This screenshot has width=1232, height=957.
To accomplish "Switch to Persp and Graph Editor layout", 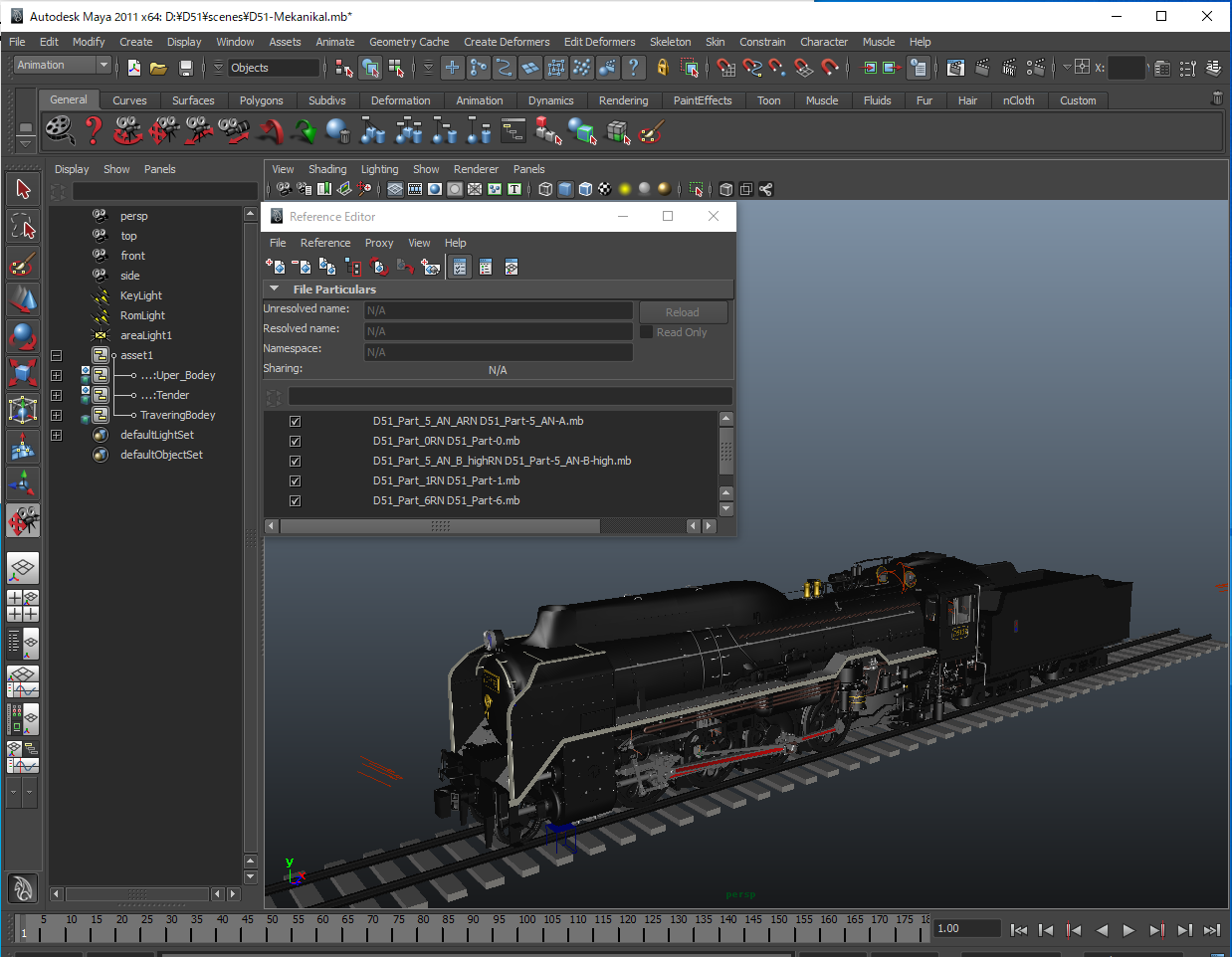I will coord(23,681).
